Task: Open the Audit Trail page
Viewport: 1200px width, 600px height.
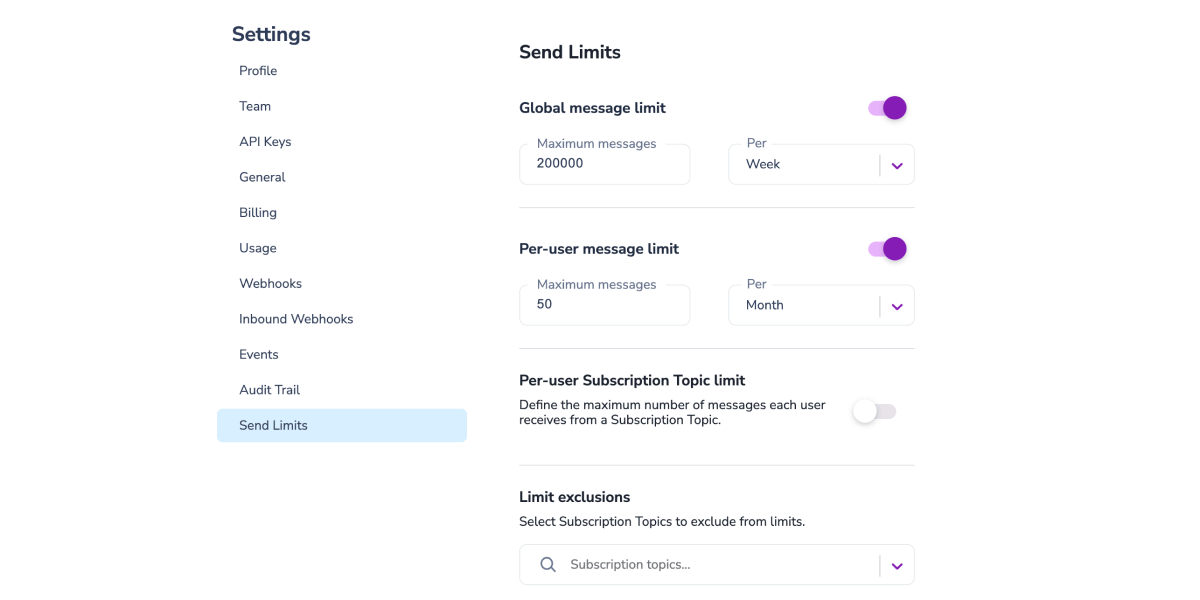Action: click(x=271, y=389)
